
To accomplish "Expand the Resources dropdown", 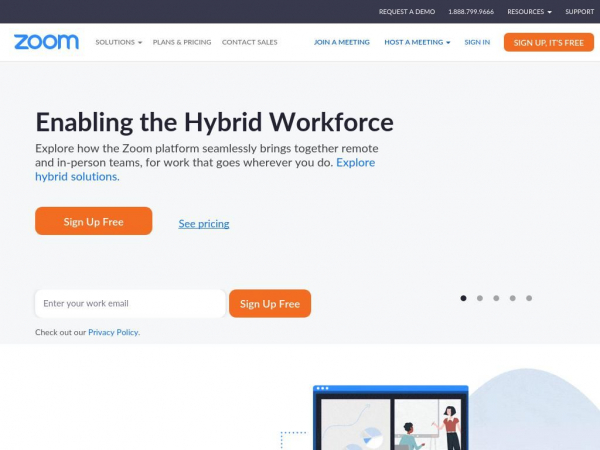I will (x=529, y=11).
